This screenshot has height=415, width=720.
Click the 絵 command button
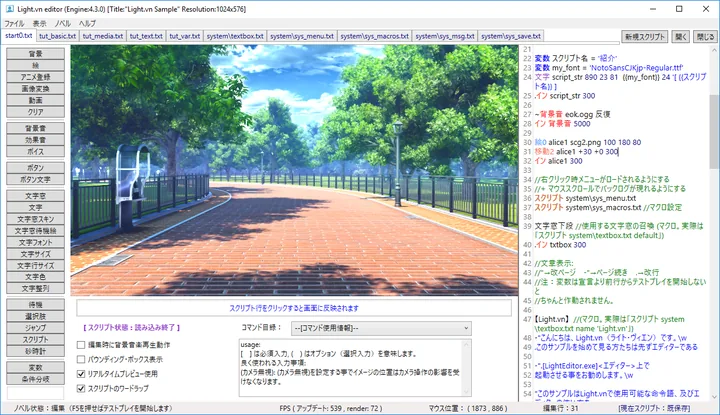[35, 65]
